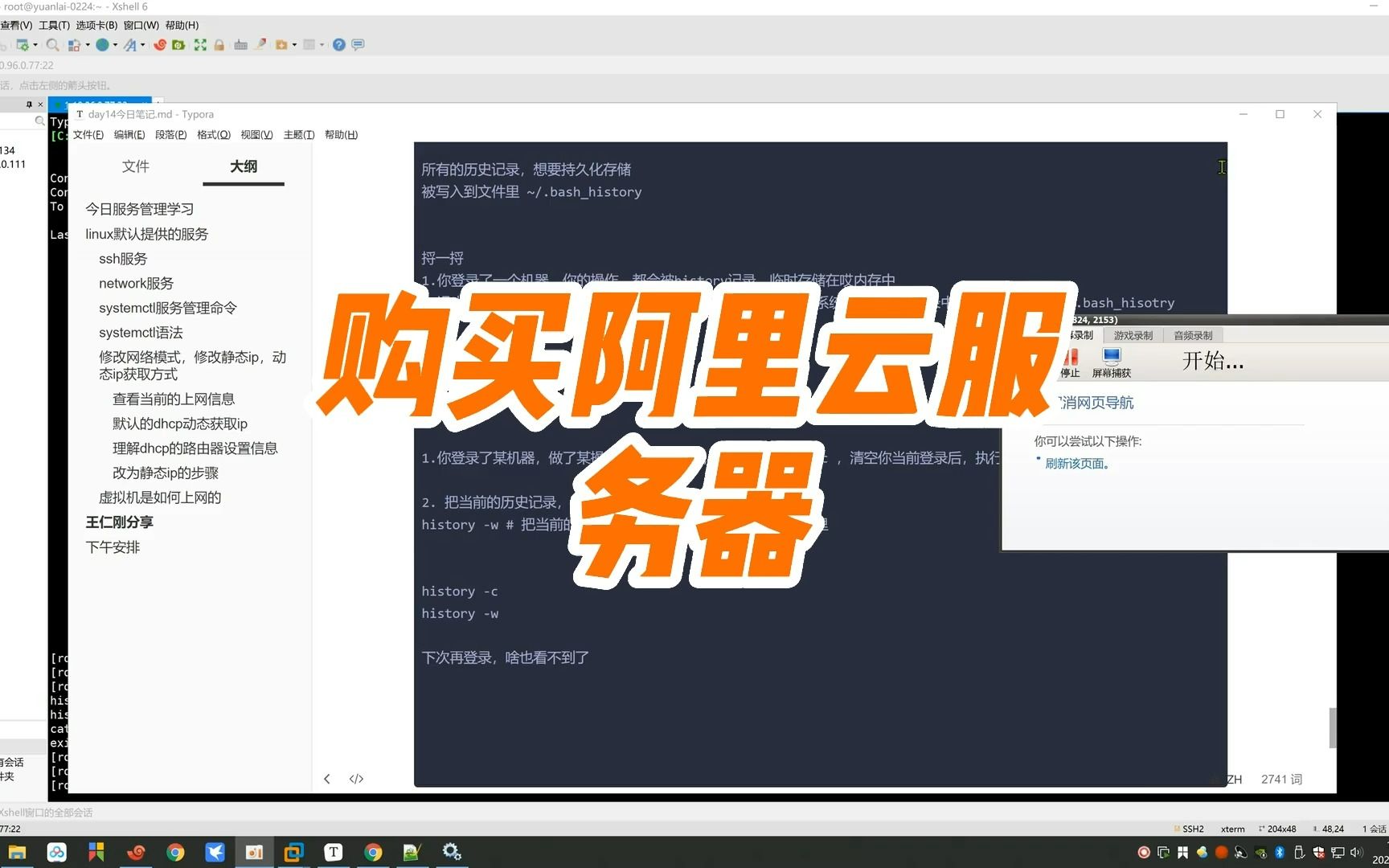
Task: Open Typora 视图(V) menu
Action: [x=256, y=135]
